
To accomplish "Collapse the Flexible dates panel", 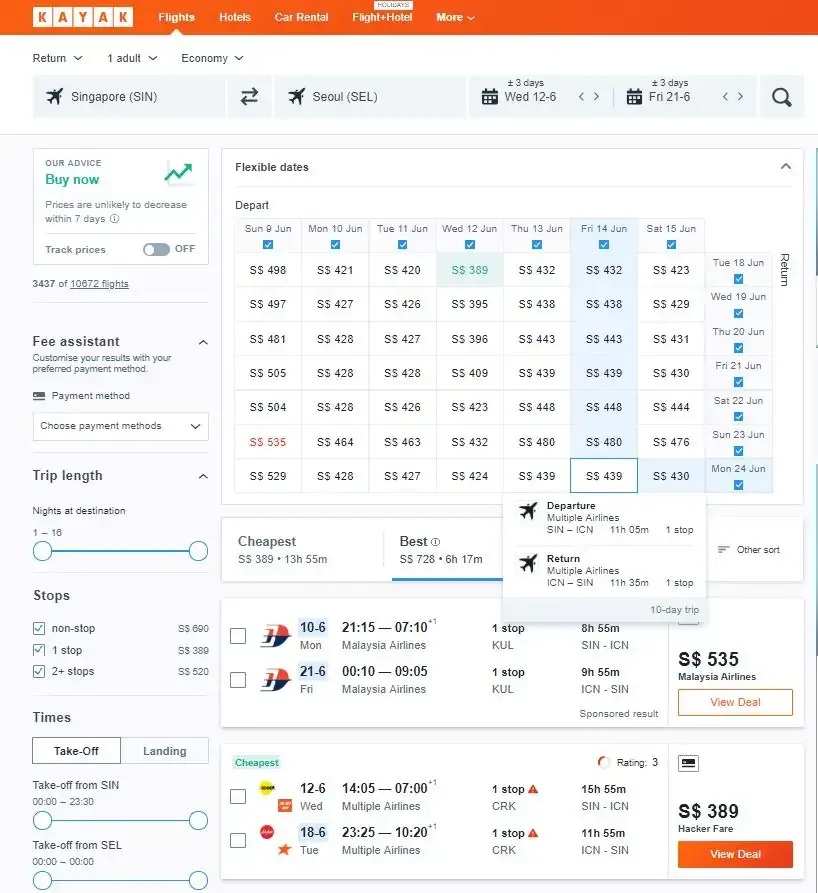I will tap(786, 166).
